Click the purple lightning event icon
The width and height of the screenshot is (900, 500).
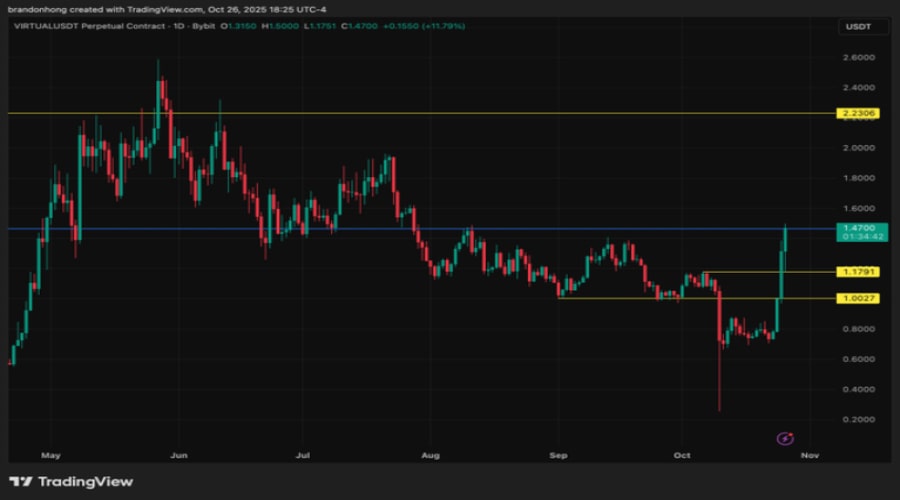pos(785,438)
